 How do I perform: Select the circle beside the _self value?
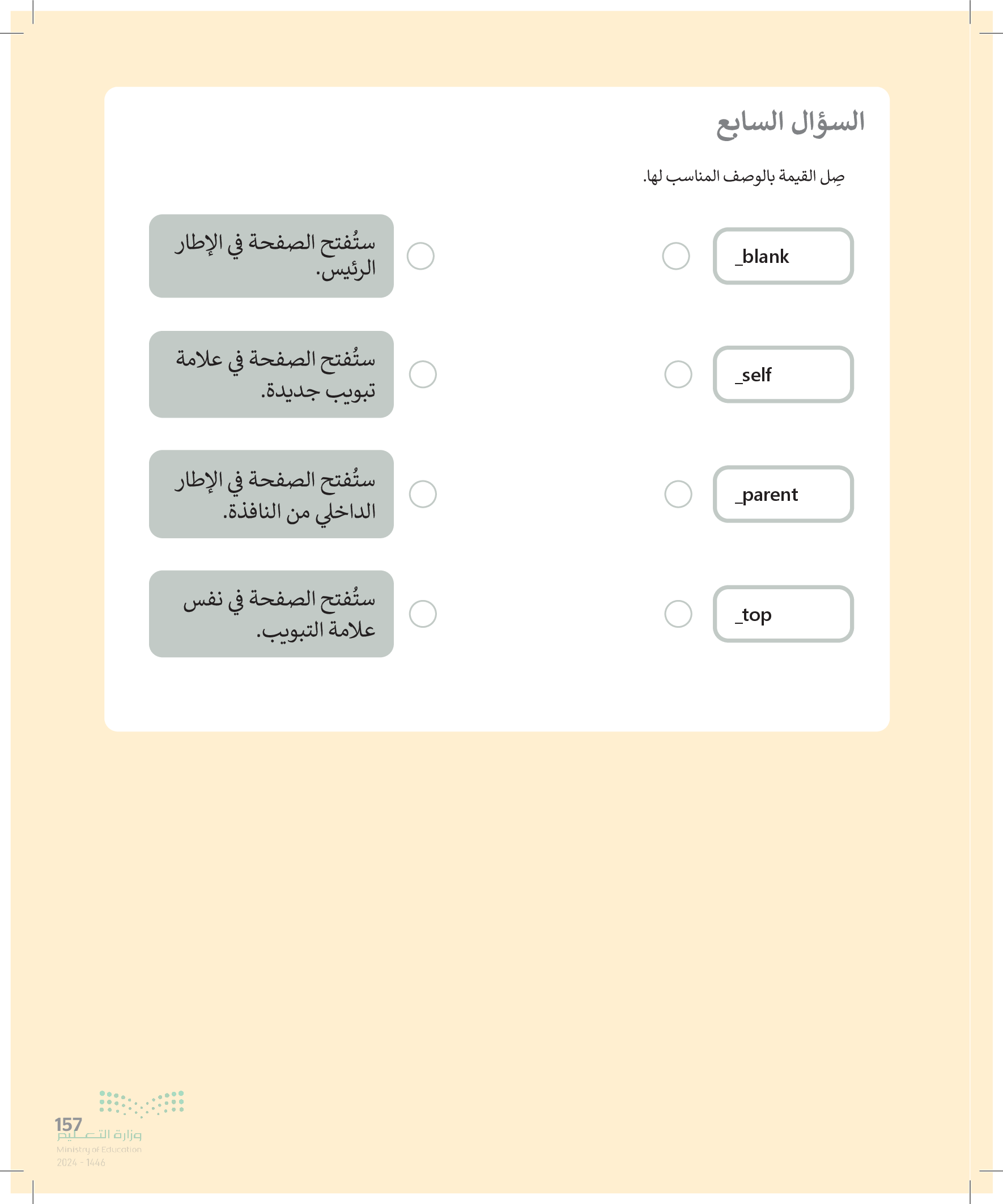tap(678, 375)
